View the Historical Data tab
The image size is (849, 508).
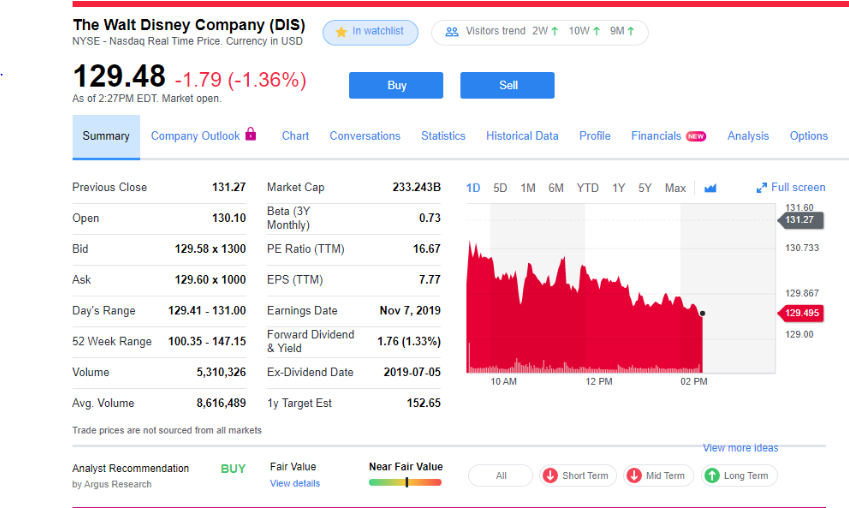click(522, 136)
